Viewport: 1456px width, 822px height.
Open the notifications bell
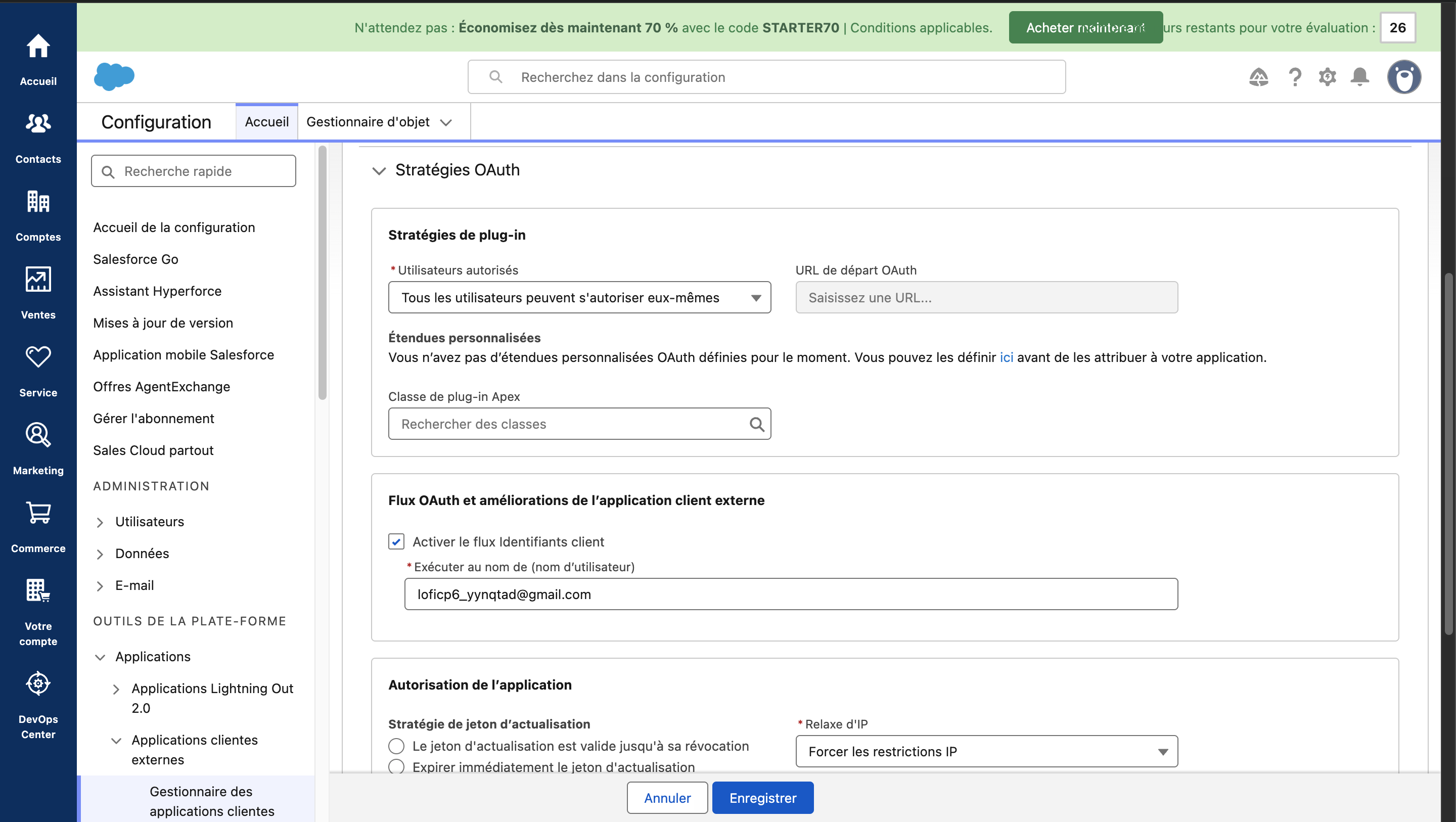coord(1359,77)
